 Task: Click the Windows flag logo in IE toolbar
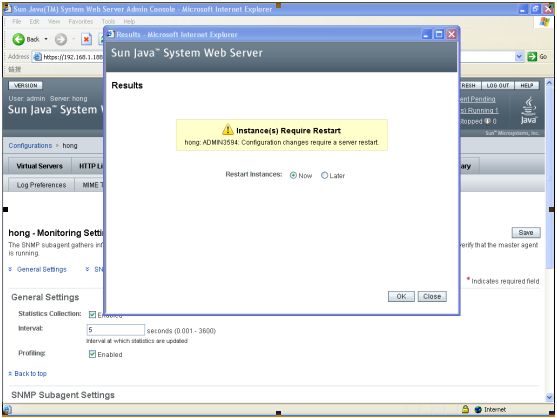[x=544, y=22]
